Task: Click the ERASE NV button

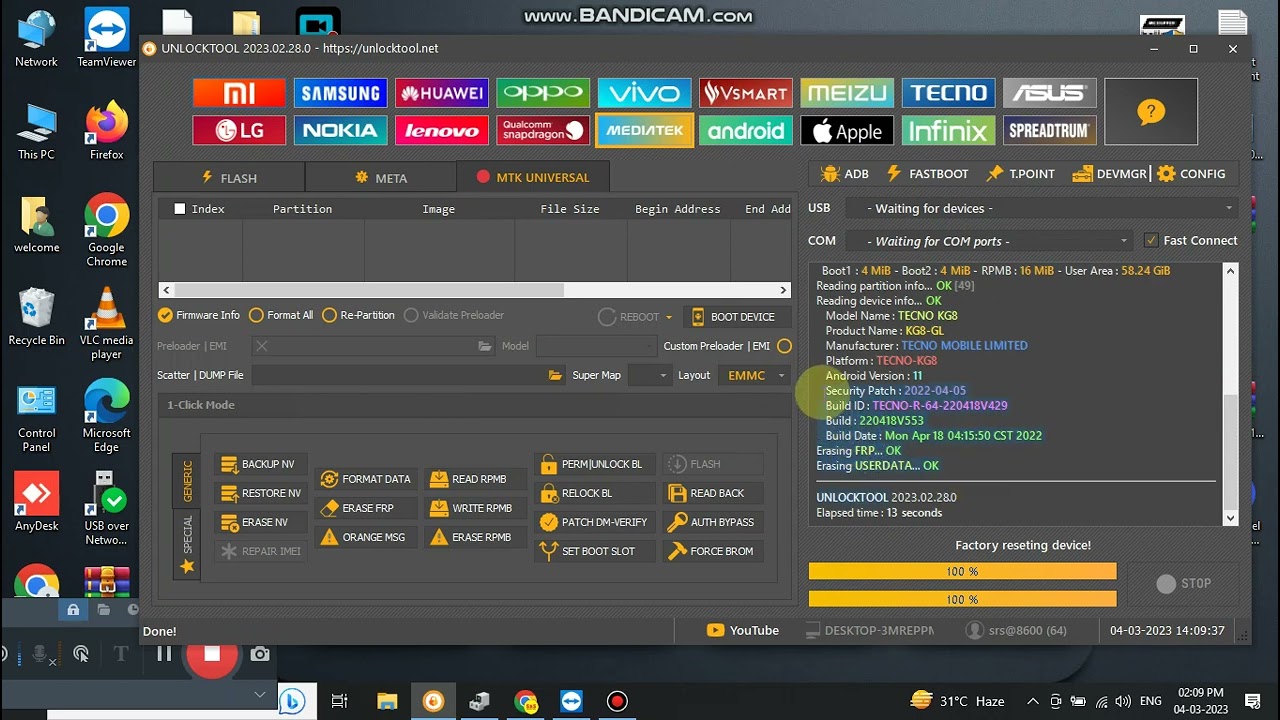Action: (259, 522)
